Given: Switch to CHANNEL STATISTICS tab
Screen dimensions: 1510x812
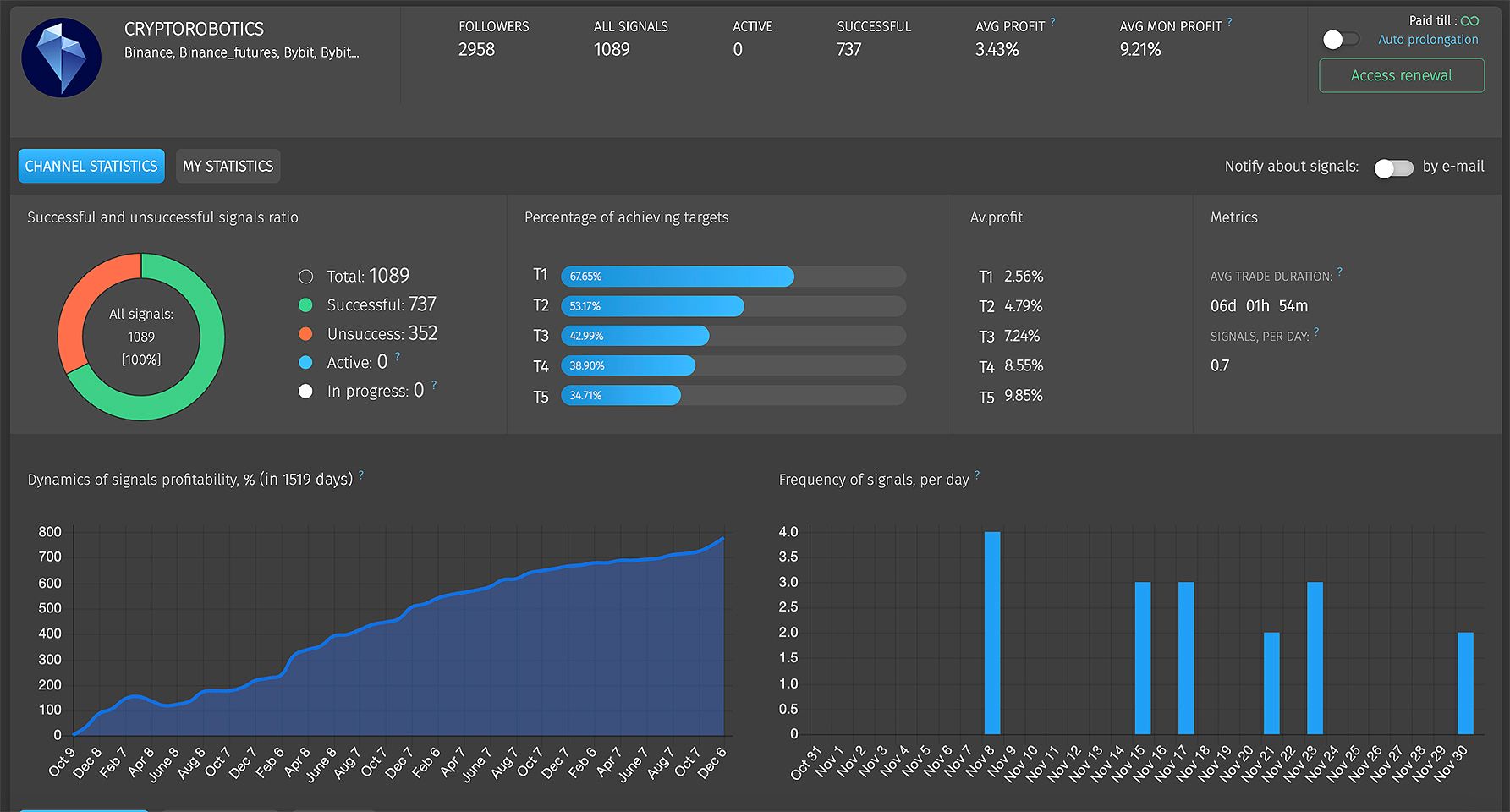Looking at the screenshot, I should 91,166.
